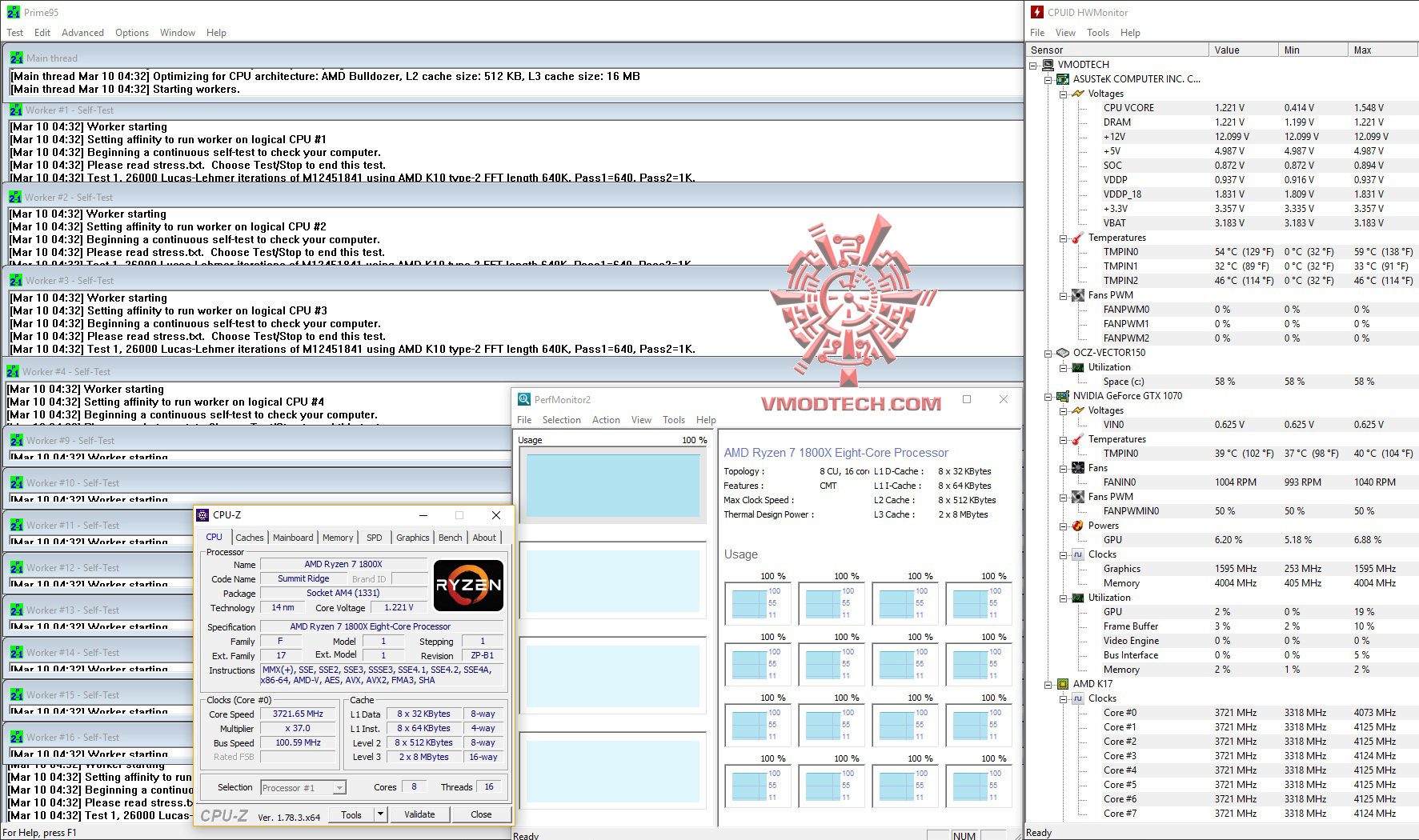Click the CPUID HWMonitor title bar icon
Image resolution: width=1419 pixels, height=840 pixels.
click(1037, 12)
